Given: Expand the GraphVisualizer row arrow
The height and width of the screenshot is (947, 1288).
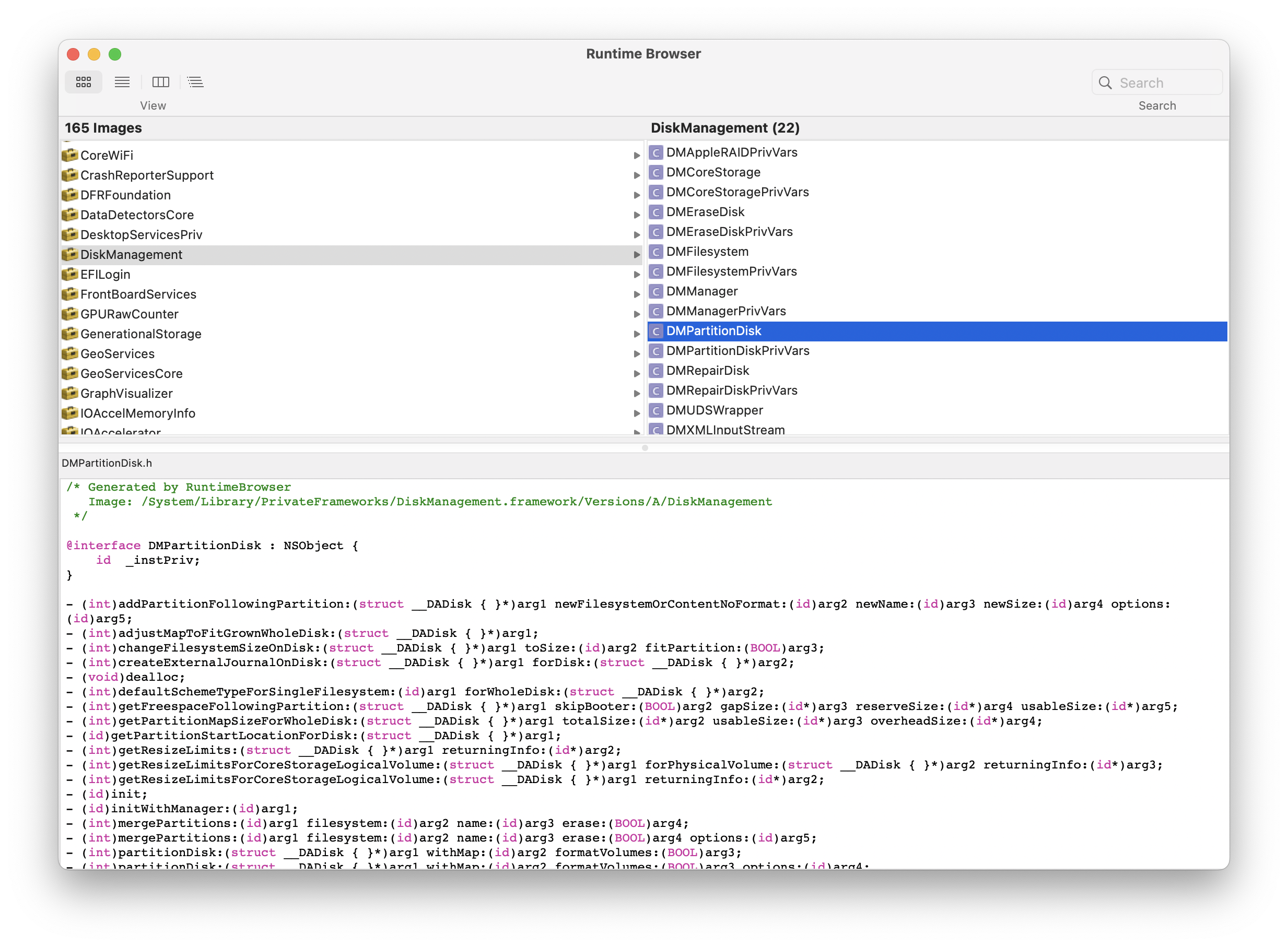Looking at the screenshot, I should (x=637, y=394).
